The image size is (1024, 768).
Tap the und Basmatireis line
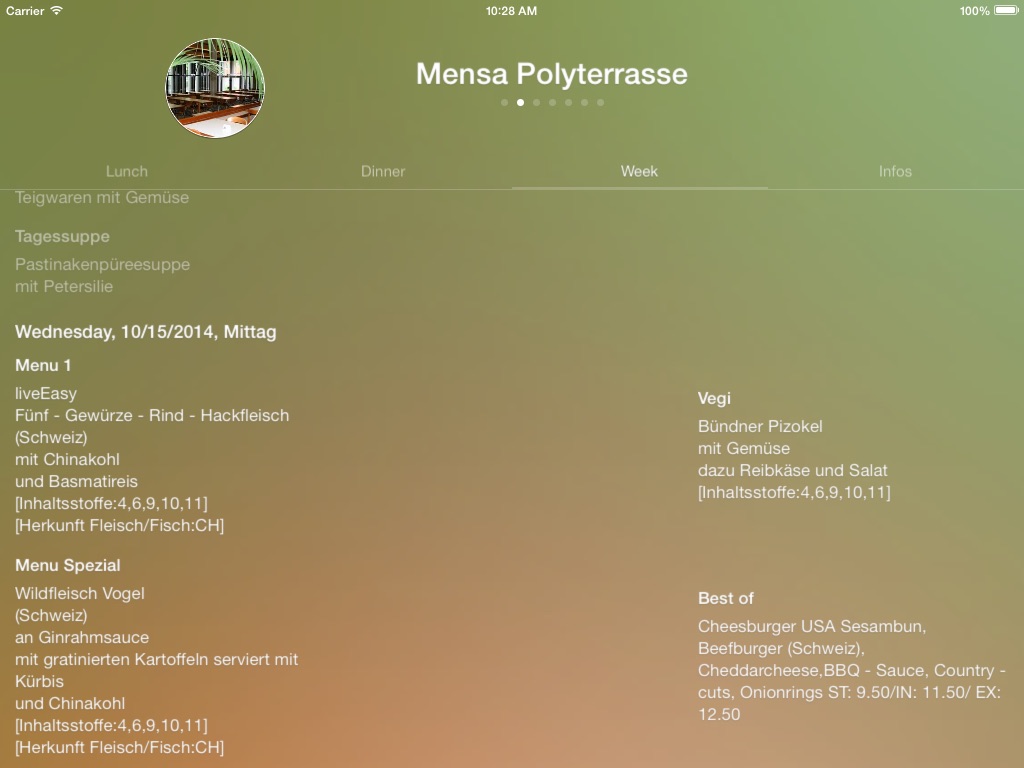(x=76, y=481)
